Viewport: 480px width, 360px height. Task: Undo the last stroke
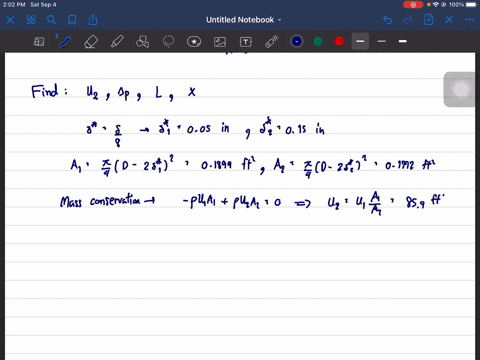(x=387, y=20)
